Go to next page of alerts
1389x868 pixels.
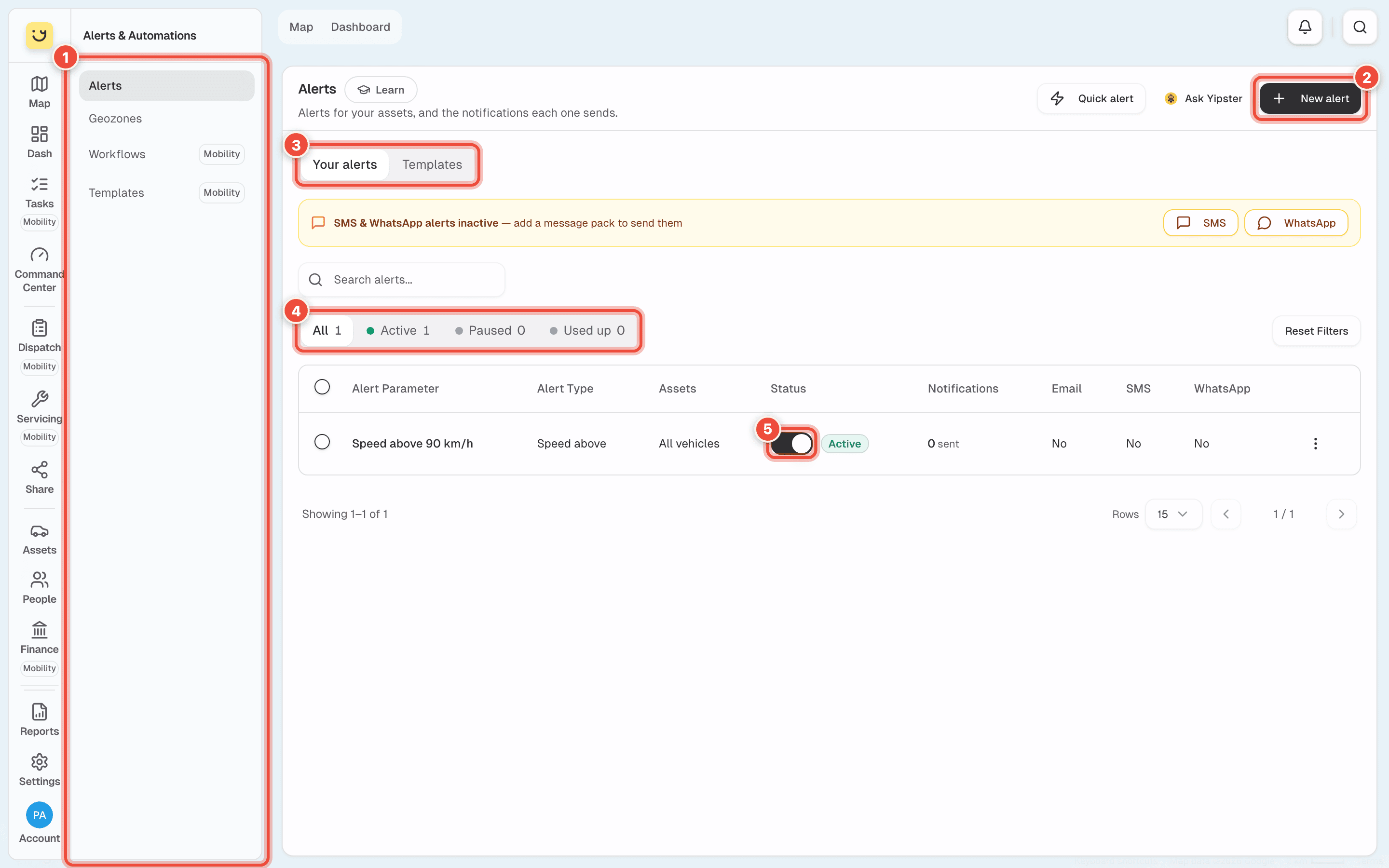[1341, 515]
